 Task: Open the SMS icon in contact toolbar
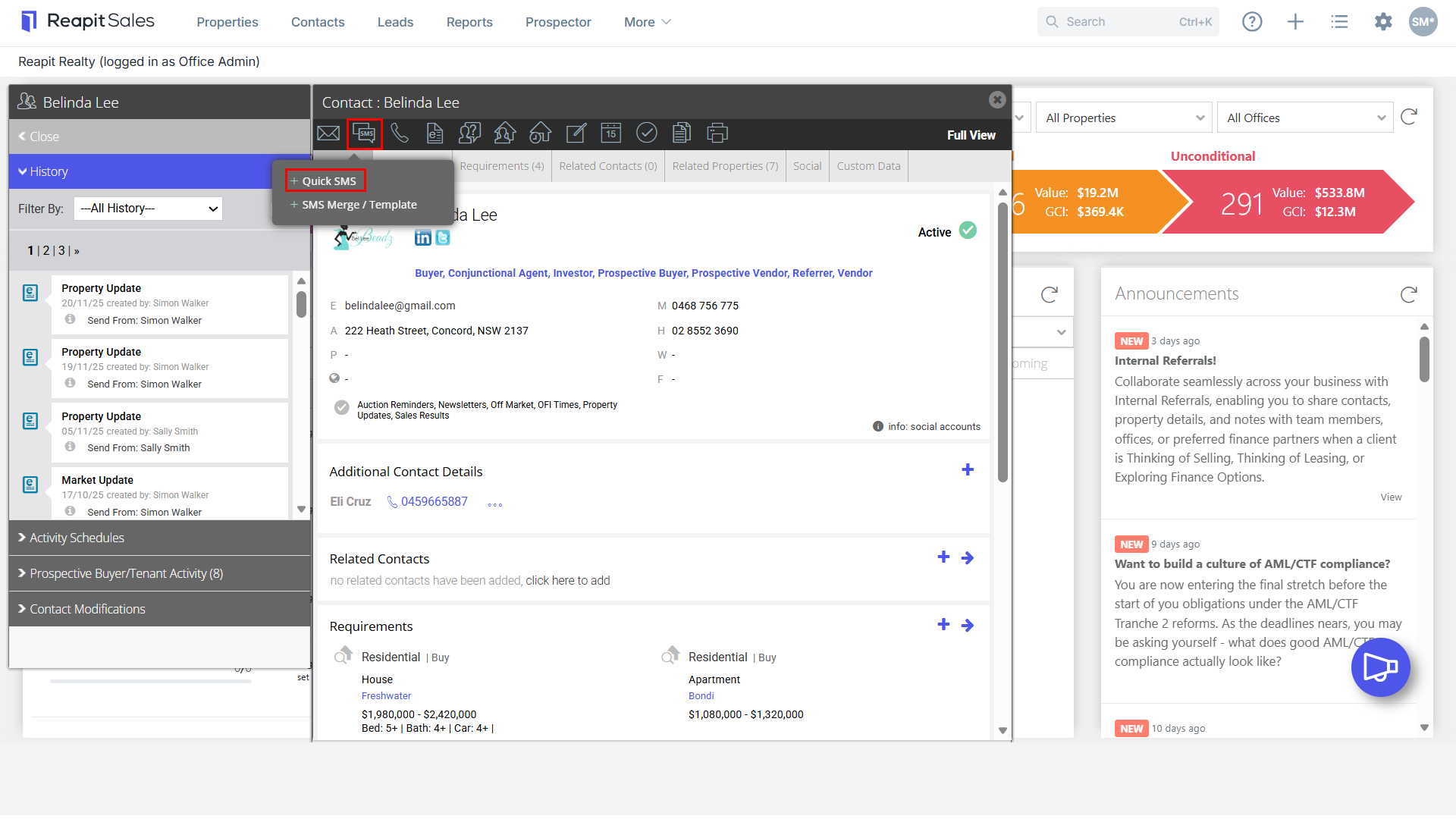(365, 133)
